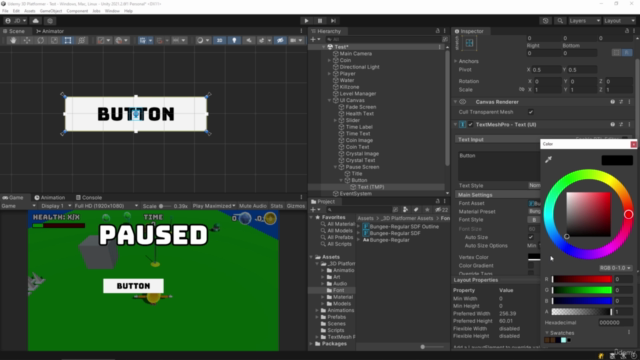Toggle scene audio icon
The image size is (640, 360).
[x=249, y=40]
